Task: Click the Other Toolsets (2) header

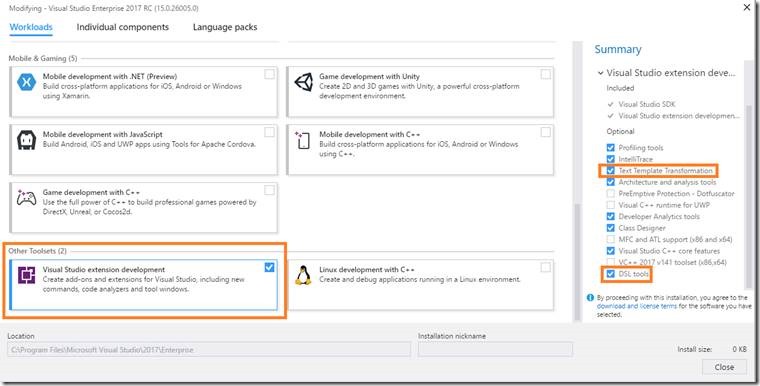Action: pos(37,251)
